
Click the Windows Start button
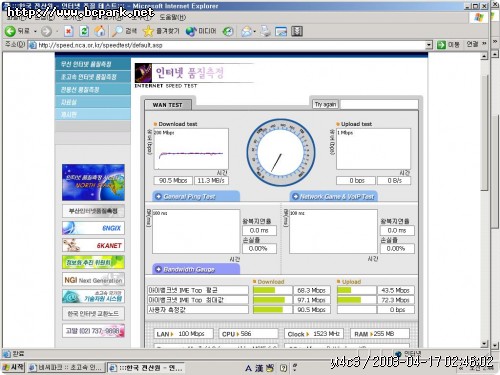click(13, 367)
